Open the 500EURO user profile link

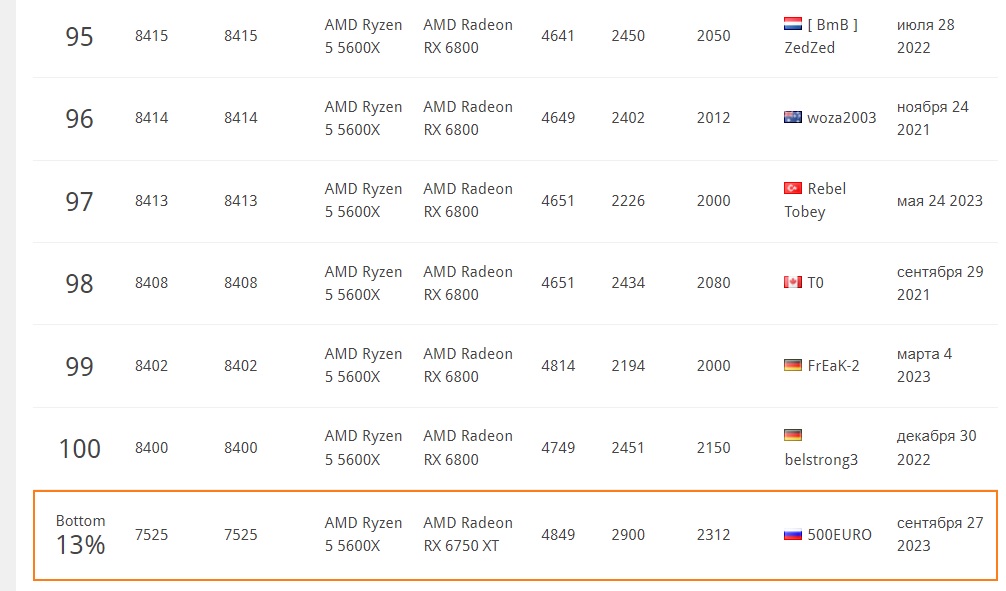840,535
